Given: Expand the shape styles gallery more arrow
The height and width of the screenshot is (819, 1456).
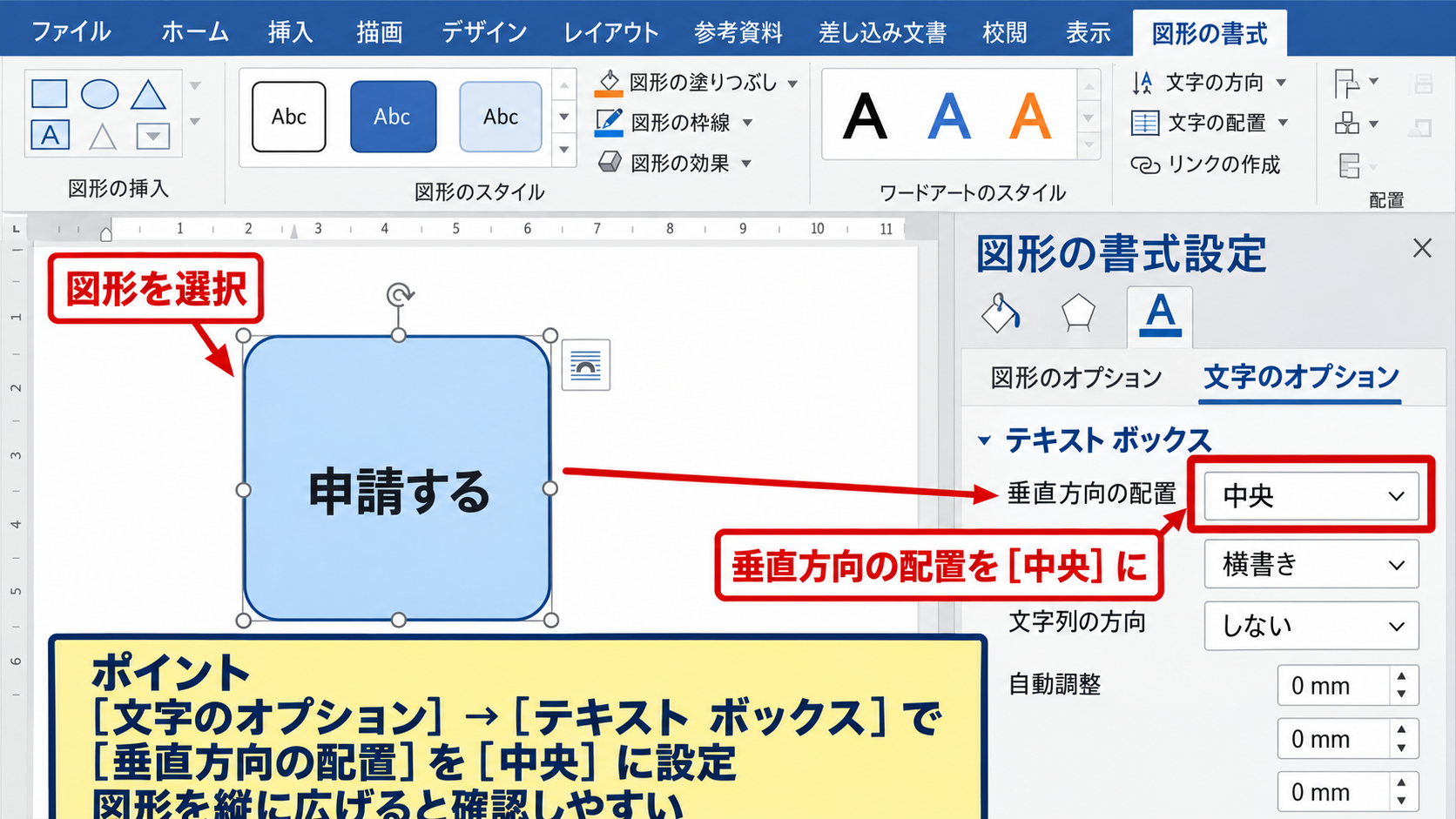Looking at the screenshot, I should pyautogui.click(x=564, y=150).
